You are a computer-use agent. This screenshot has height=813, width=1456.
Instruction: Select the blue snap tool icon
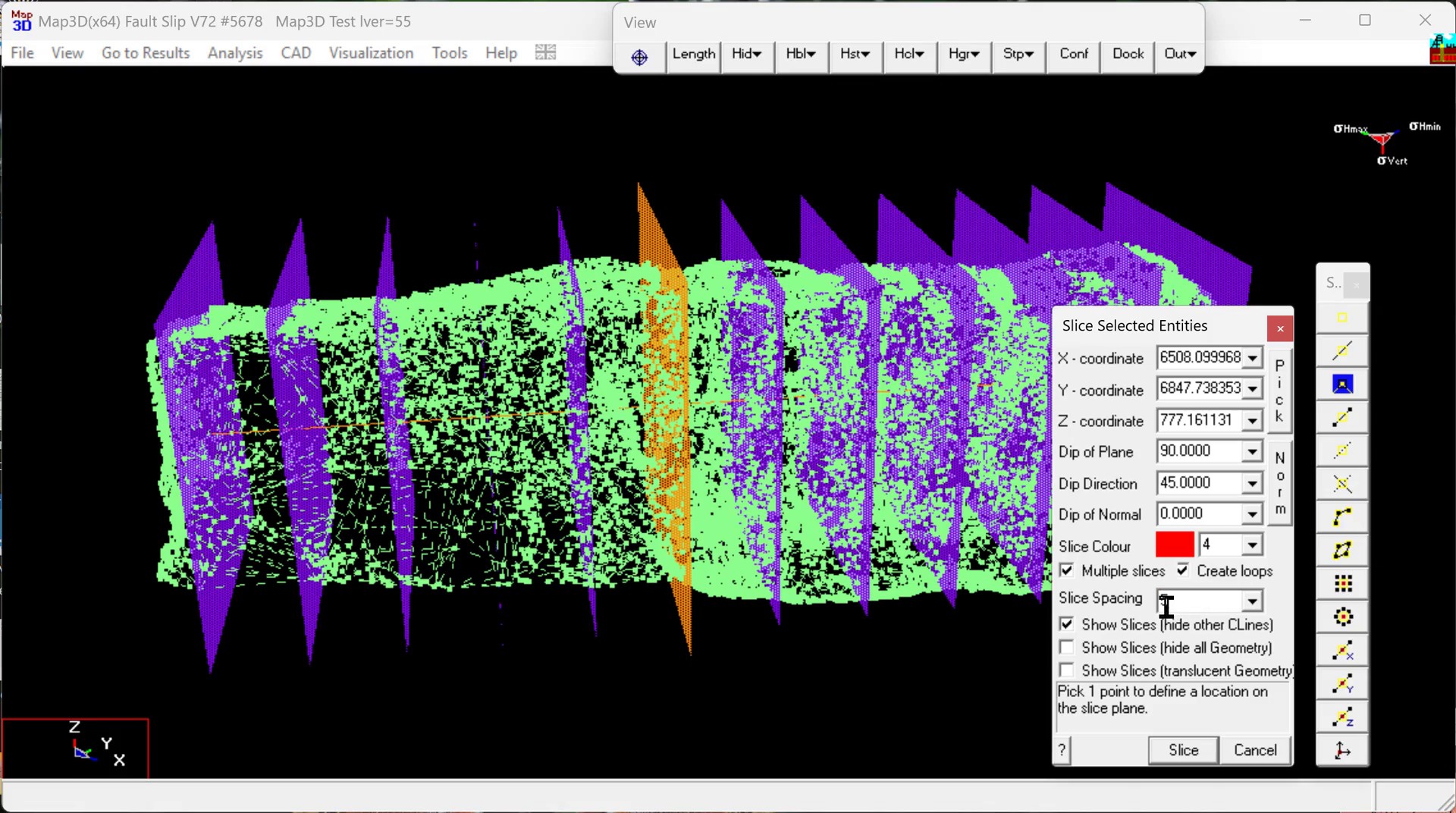click(x=1342, y=385)
